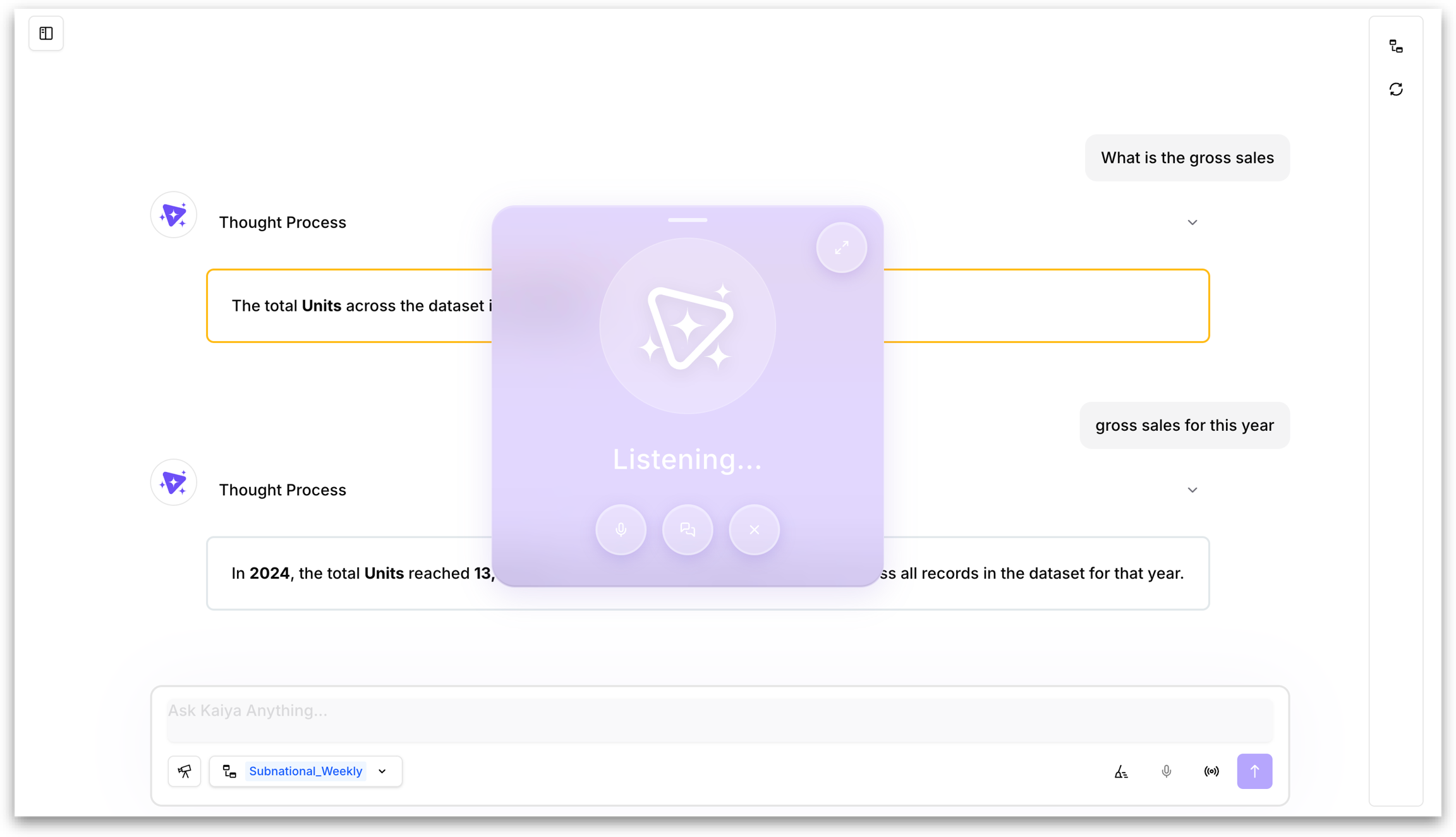The height and width of the screenshot is (837, 1456).
Task: Click the 'What is the gross sales' message
Action: click(x=1187, y=158)
